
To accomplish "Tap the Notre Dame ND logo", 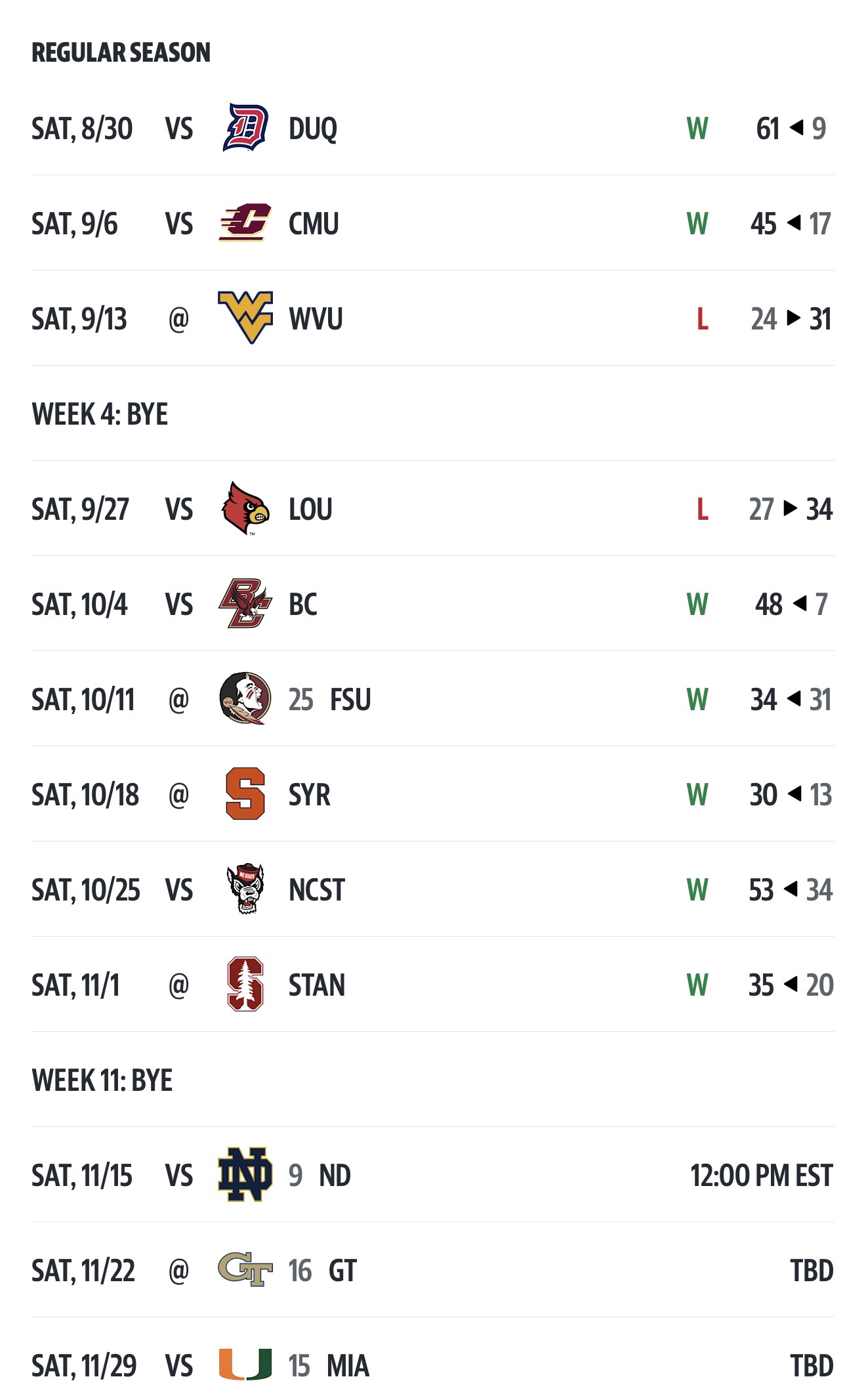I will point(245,1174).
